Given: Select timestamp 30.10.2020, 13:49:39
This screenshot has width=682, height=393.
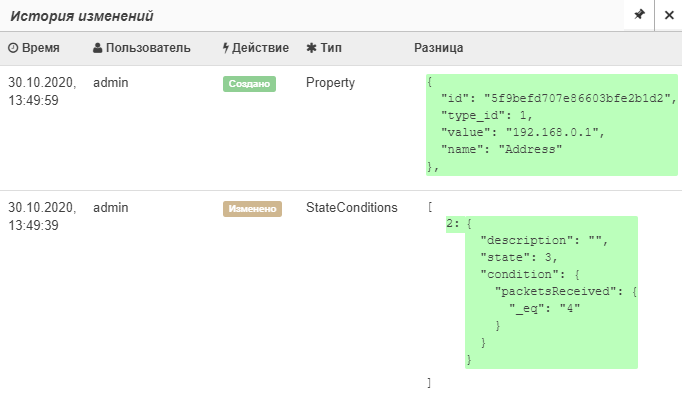Looking at the screenshot, I should tap(42, 216).
